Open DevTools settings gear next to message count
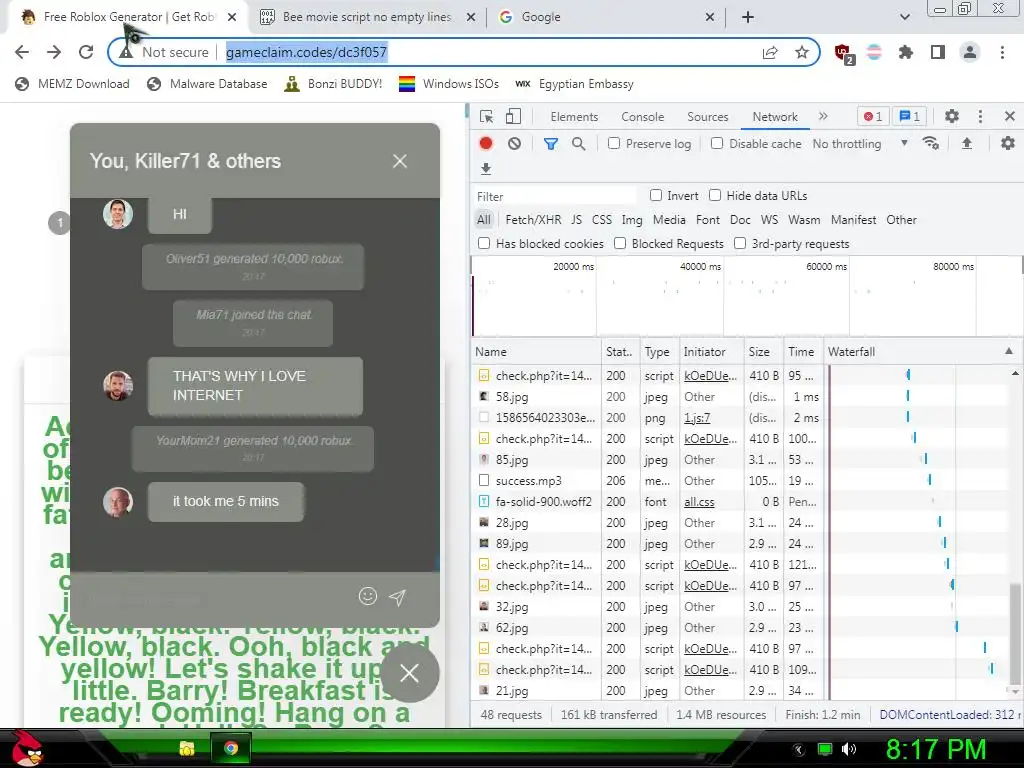1024x768 pixels. tap(952, 116)
